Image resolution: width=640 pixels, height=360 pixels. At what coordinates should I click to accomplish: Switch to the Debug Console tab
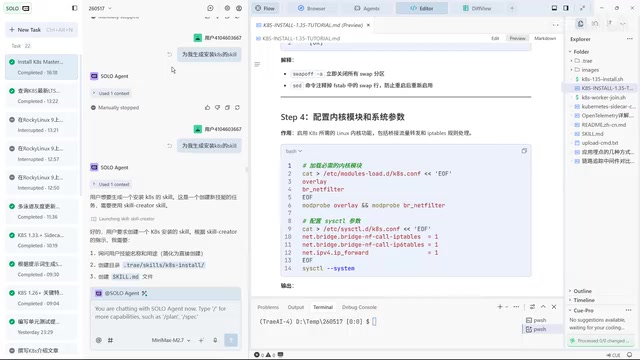pyautogui.click(x=359, y=307)
